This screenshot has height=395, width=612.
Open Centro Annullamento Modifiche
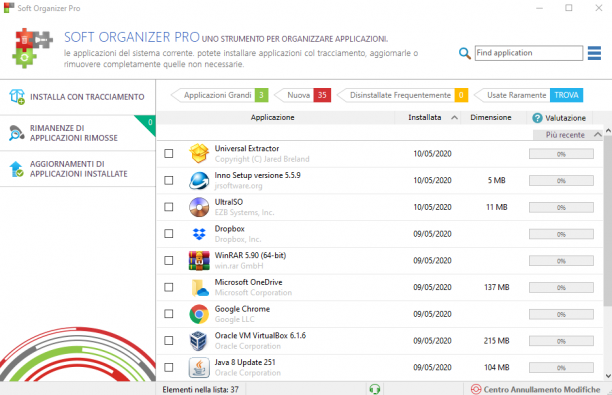pyautogui.click(x=536, y=389)
